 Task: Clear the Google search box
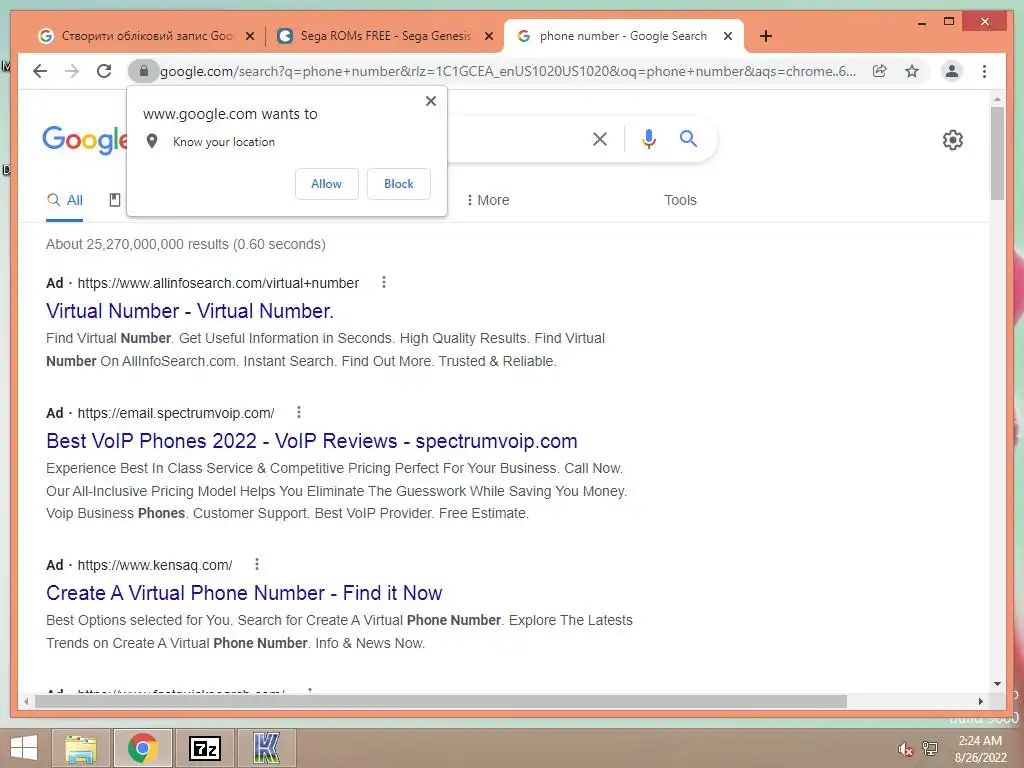[600, 138]
